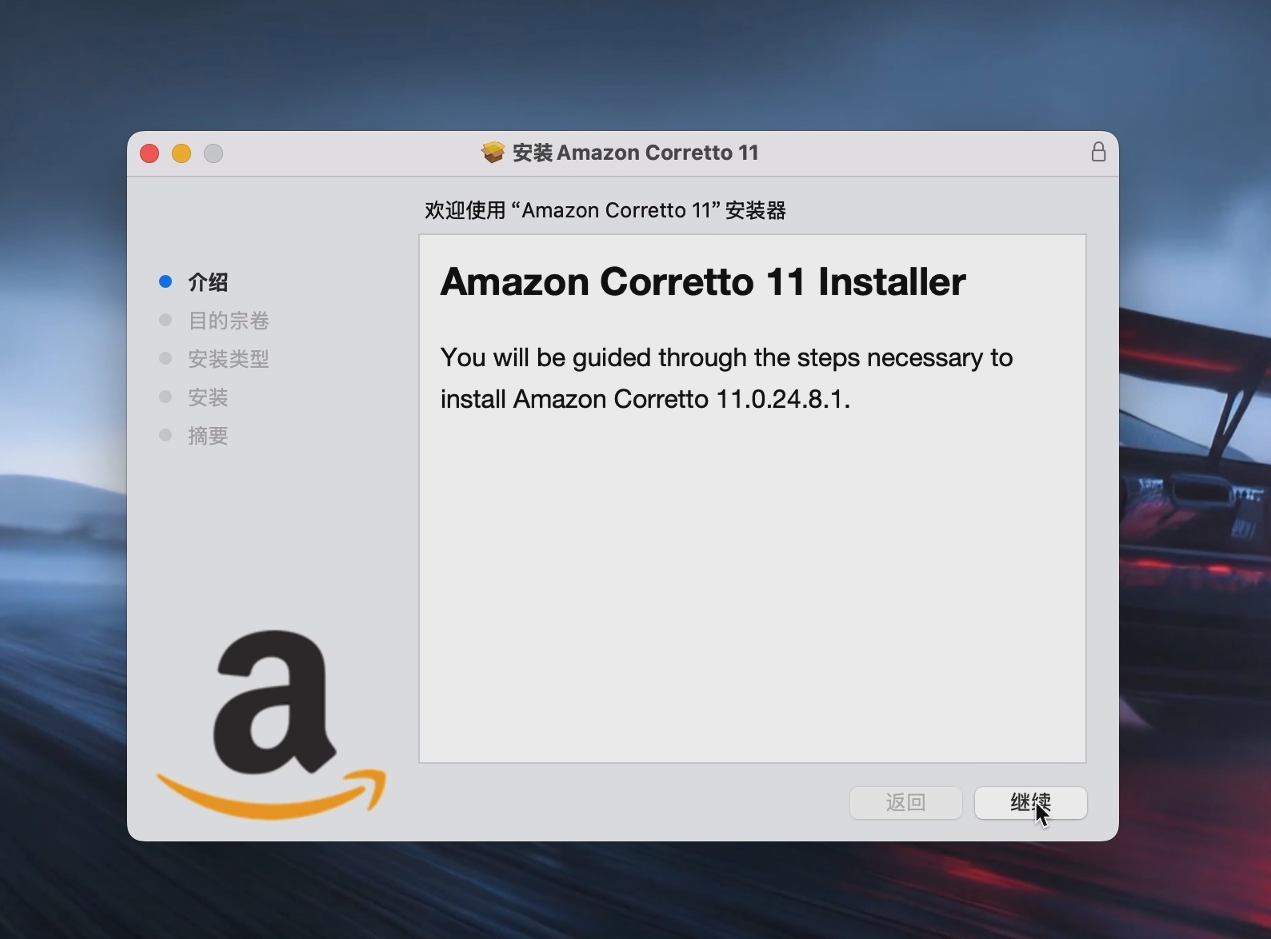The height and width of the screenshot is (939, 1271).
Task: Click the window title 安装 Amazon Corretto 11
Action: point(635,153)
